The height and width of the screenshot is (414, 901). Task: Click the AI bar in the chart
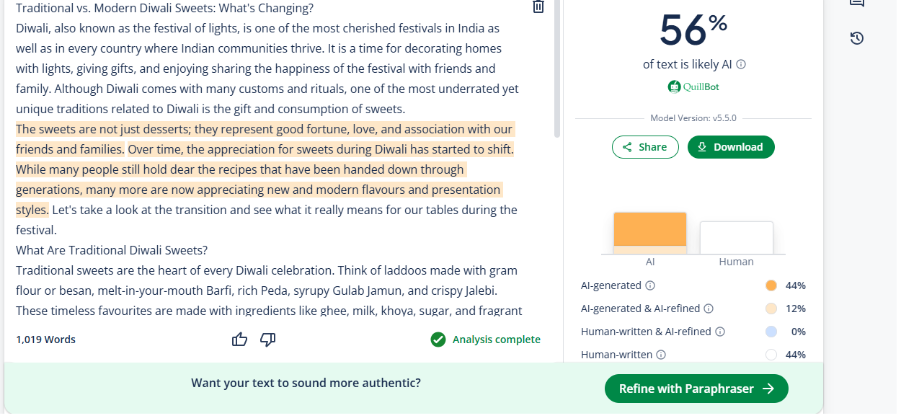click(x=650, y=233)
